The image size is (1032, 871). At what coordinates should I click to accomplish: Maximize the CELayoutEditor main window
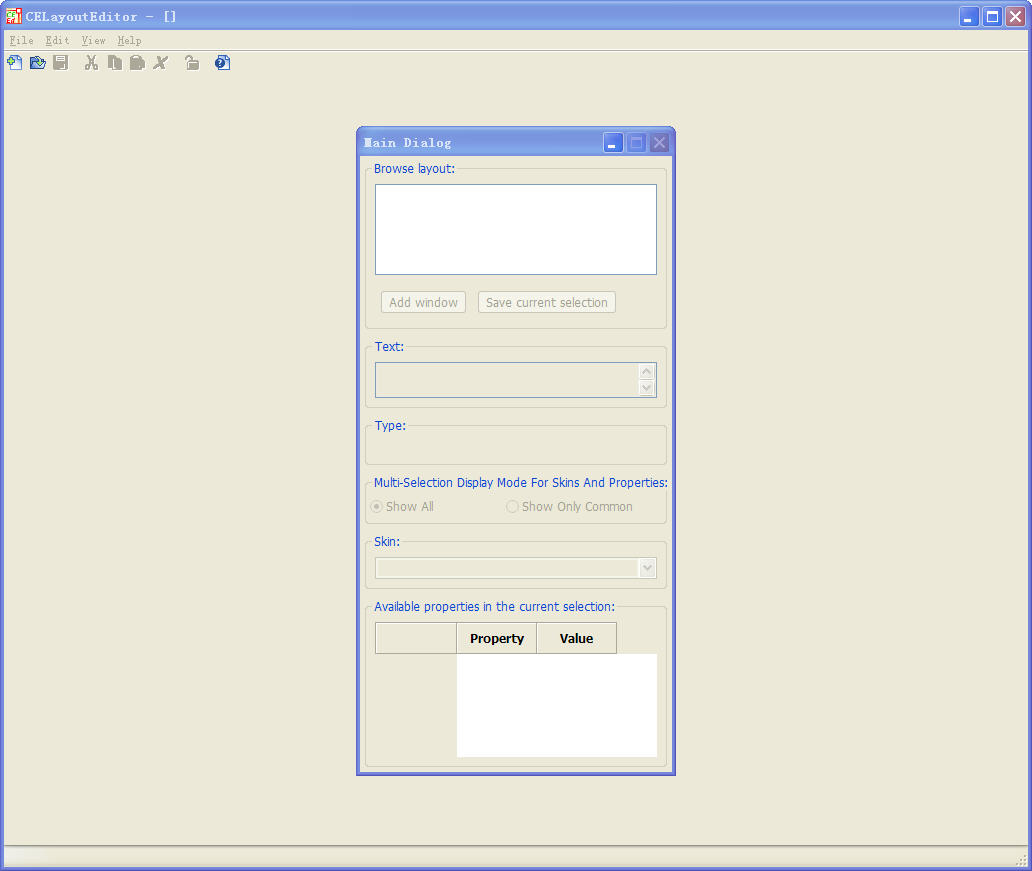(x=992, y=16)
